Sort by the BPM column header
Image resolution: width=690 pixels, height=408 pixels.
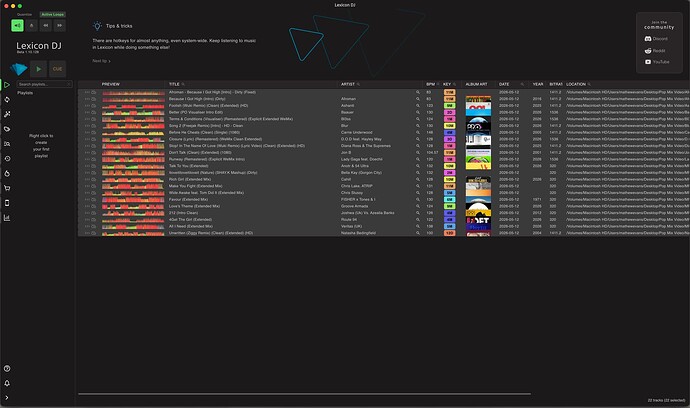click(430, 84)
